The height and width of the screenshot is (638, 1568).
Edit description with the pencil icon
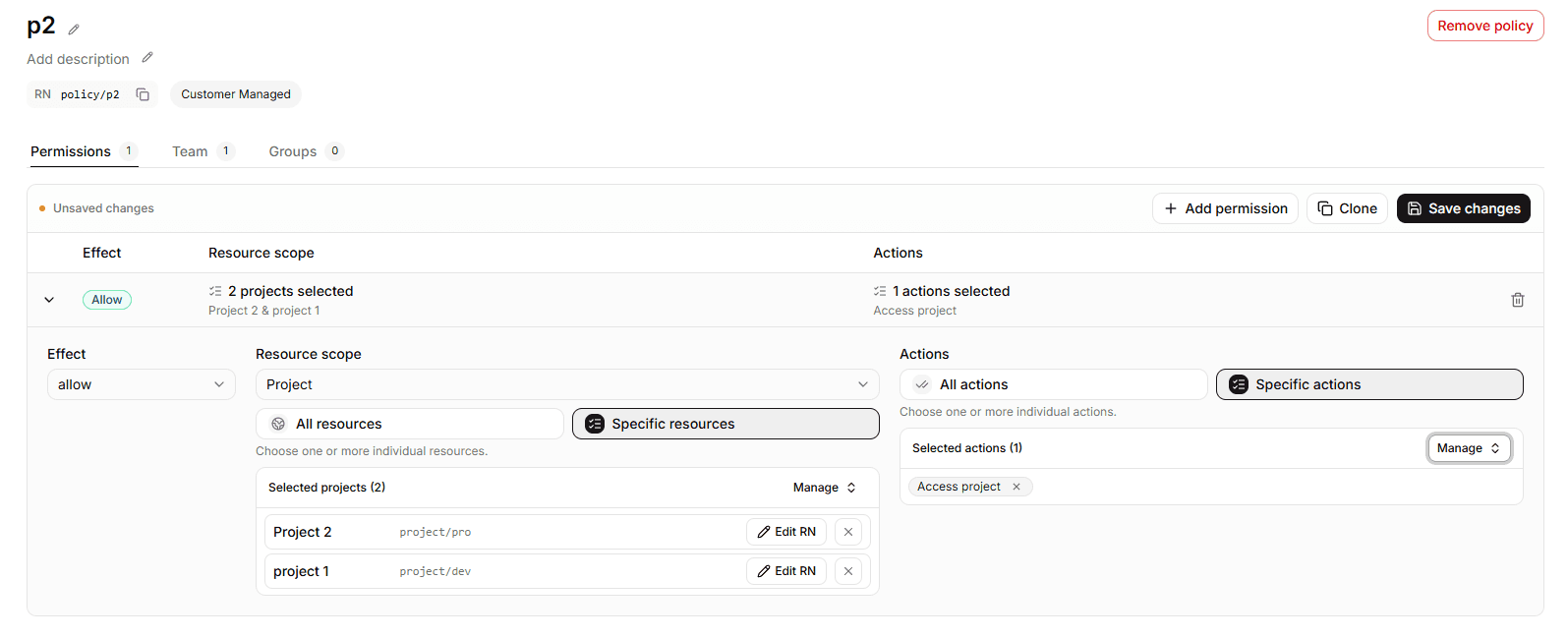[147, 58]
